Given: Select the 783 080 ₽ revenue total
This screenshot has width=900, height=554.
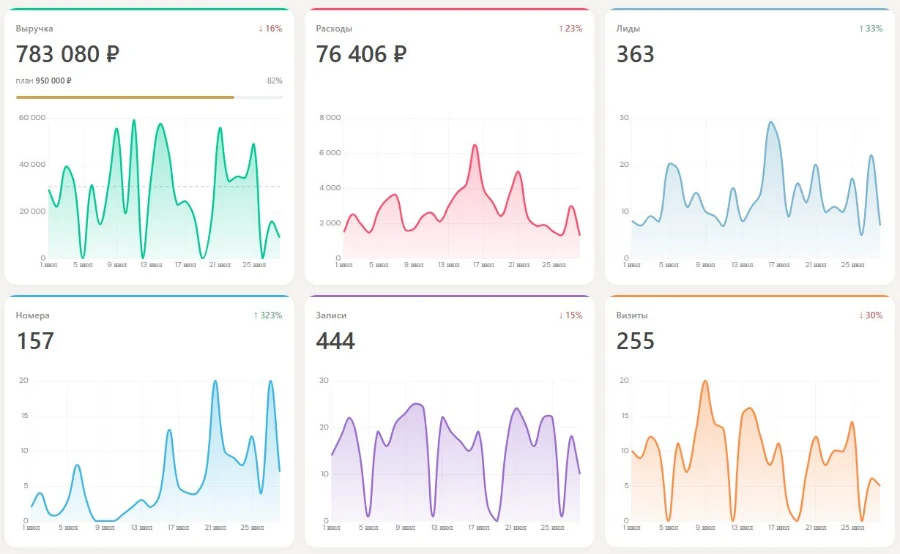Looking at the screenshot, I should pyautogui.click(x=68, y=54).
